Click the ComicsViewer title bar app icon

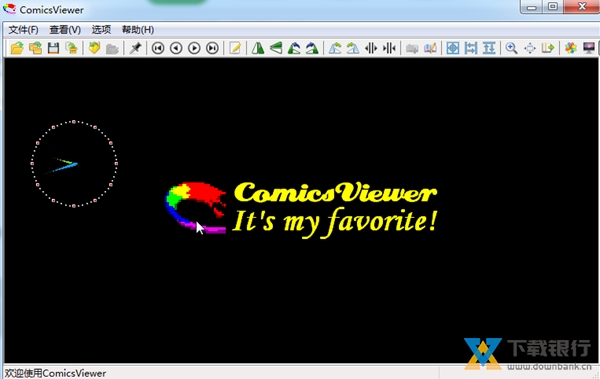tap(10, 9)
